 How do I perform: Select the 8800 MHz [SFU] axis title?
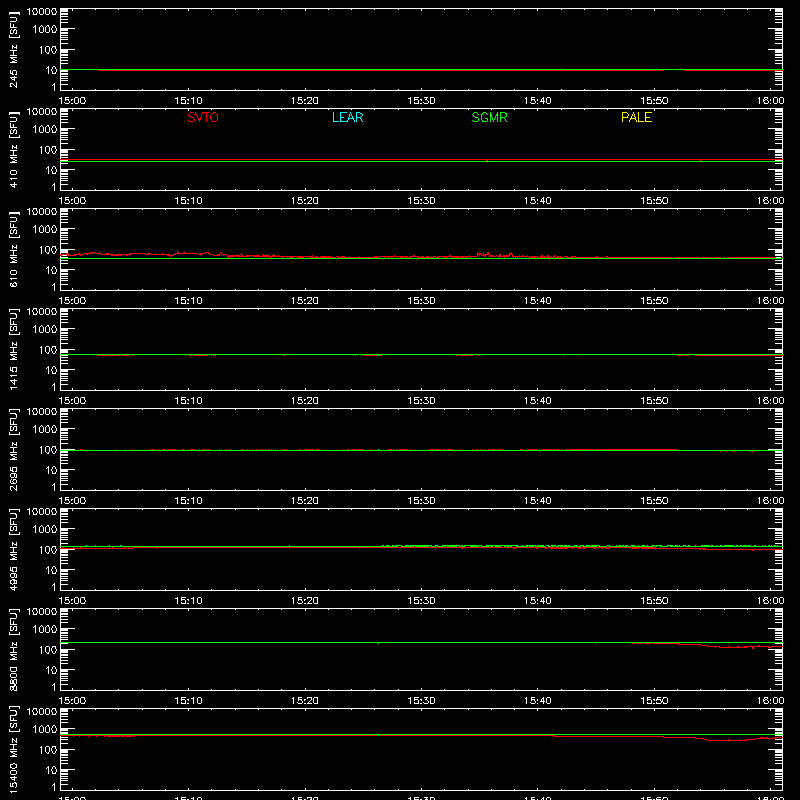point(13,649)
